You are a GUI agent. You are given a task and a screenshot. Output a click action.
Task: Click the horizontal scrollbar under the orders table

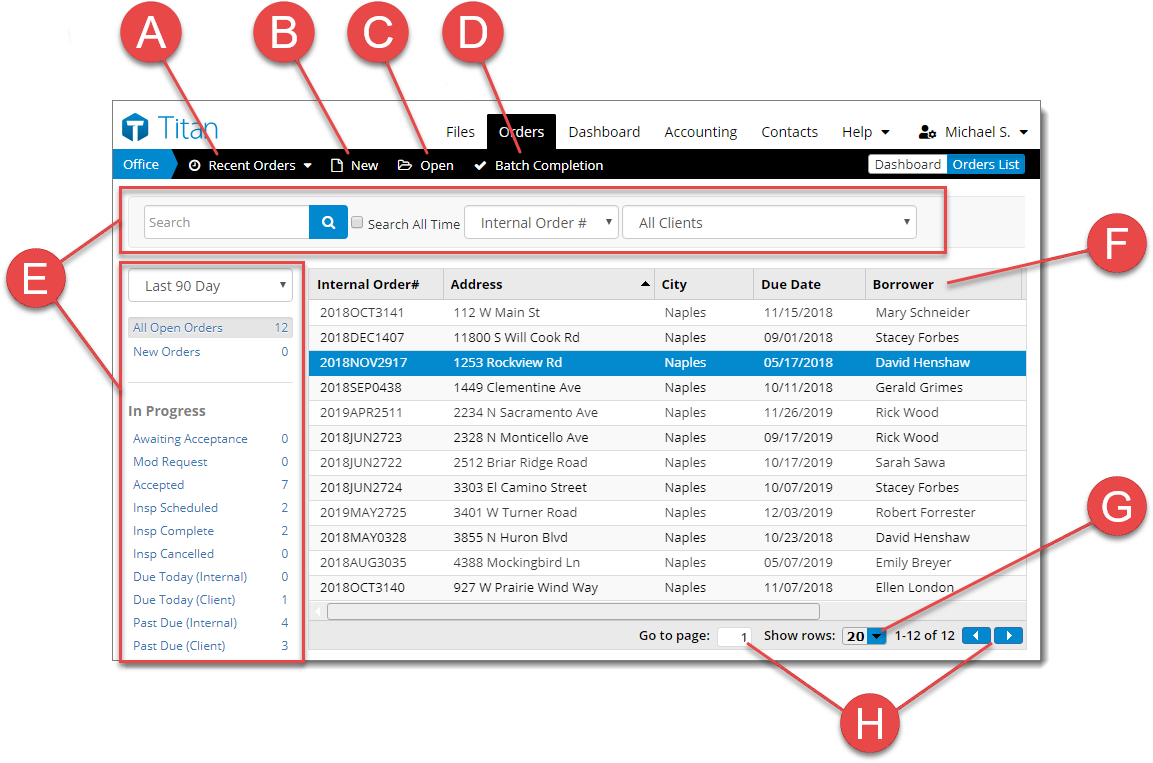[x=574, y=612]
